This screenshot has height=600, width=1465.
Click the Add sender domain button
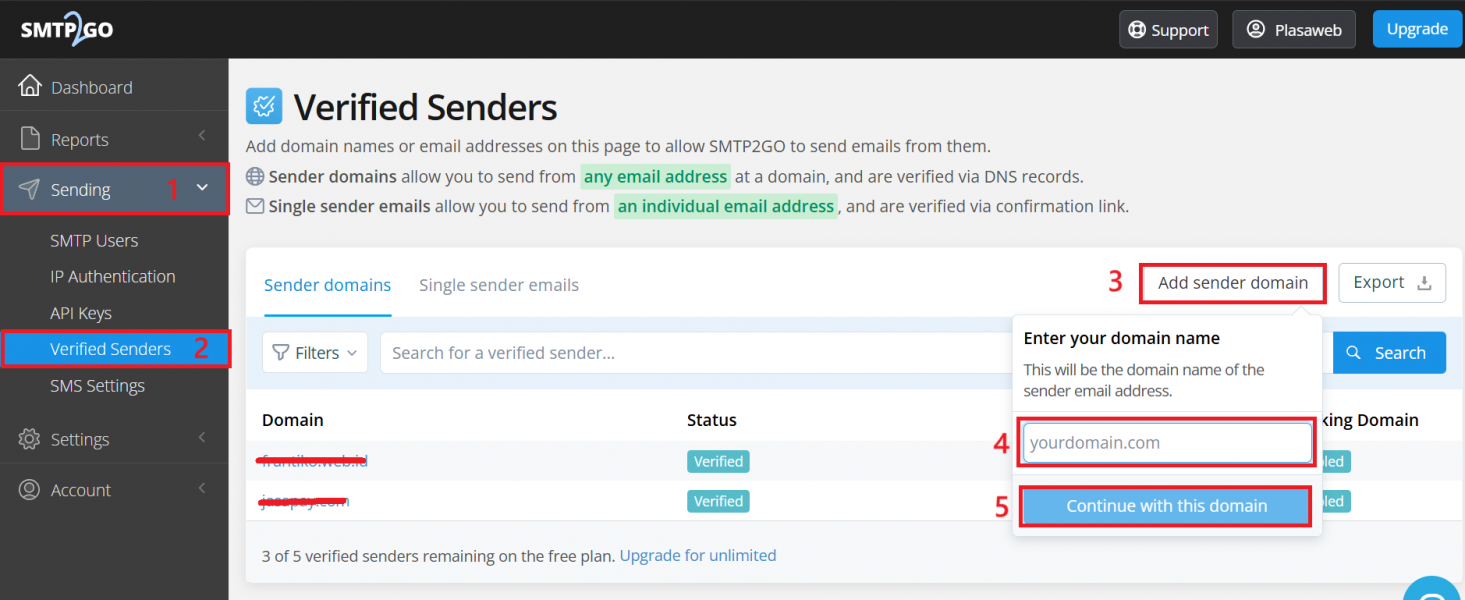click(x=1233, y=283)
